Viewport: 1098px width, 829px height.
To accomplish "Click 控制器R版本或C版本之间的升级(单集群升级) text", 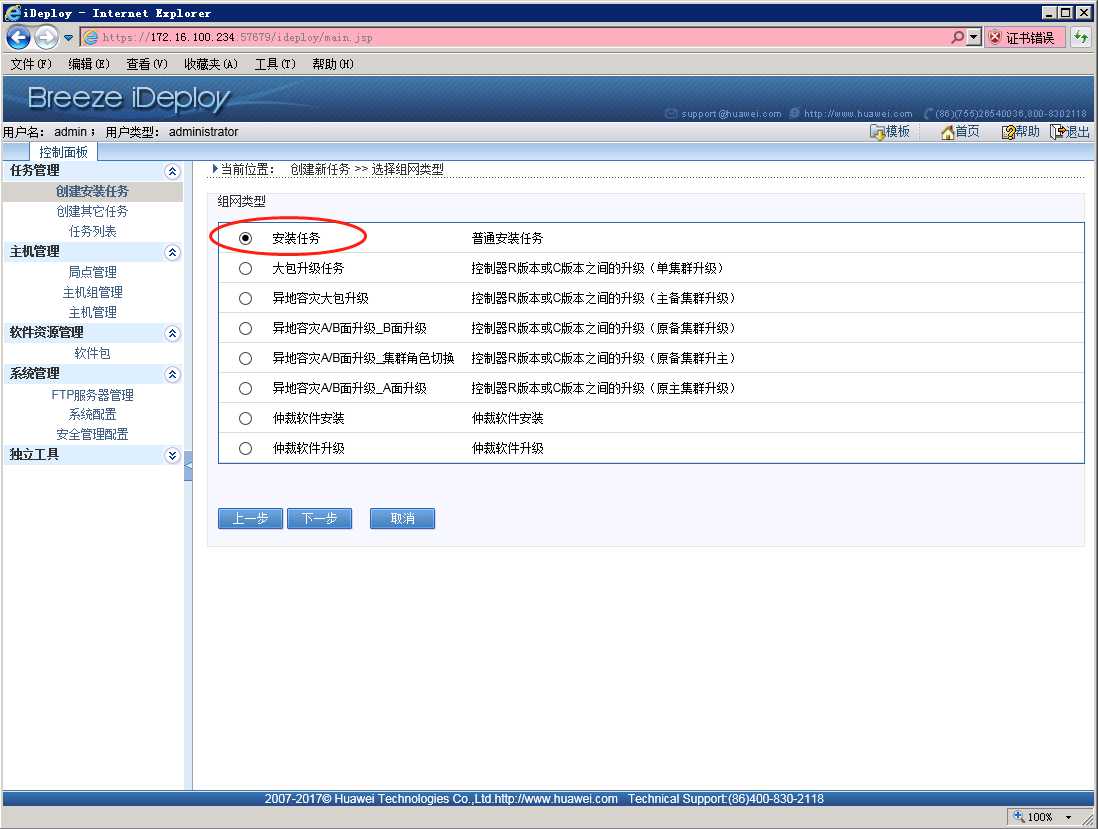I will click(597, 268).
